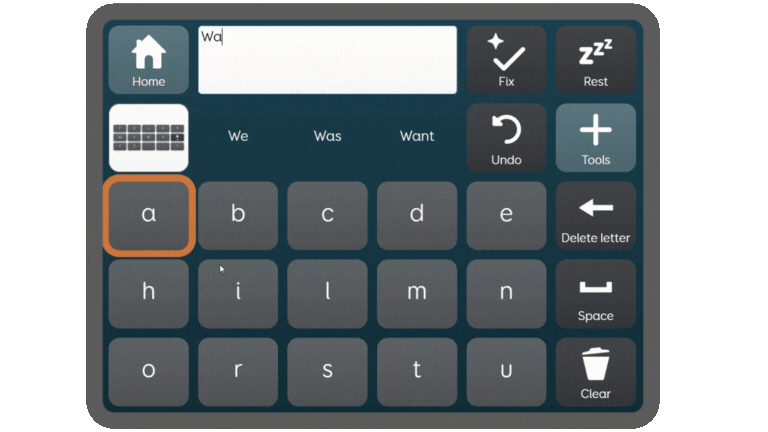Go to the Home screen
The width and height of the screenshot is (768, 432).
point(148,60)
